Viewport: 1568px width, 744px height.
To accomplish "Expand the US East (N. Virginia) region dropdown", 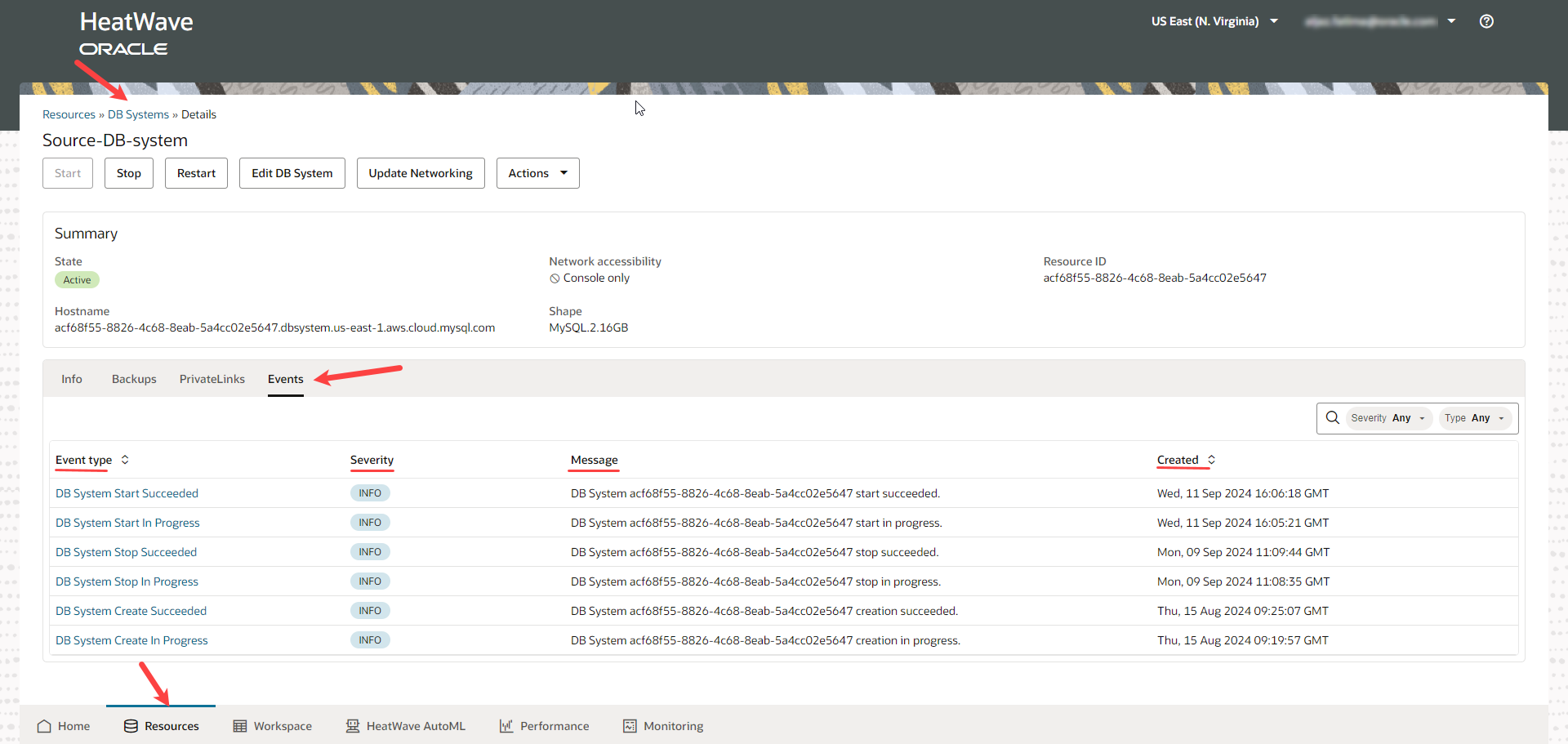I will pyautogui.click(x=1214, y=21).
